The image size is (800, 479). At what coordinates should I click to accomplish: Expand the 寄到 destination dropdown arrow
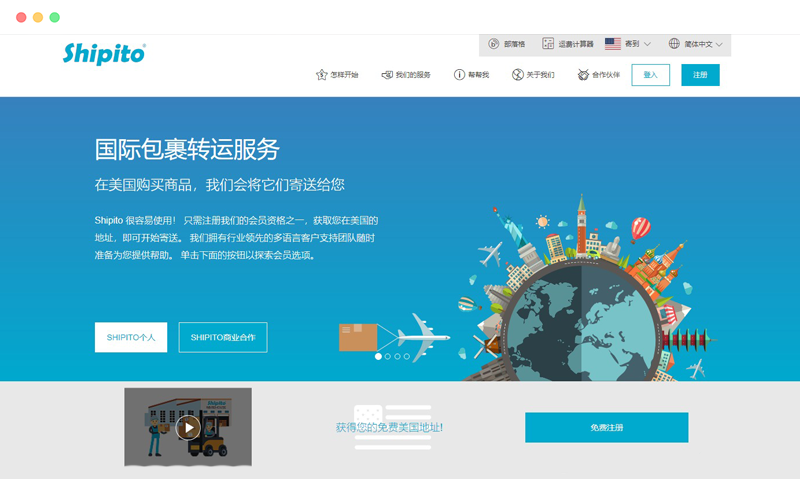pos(647,44)
